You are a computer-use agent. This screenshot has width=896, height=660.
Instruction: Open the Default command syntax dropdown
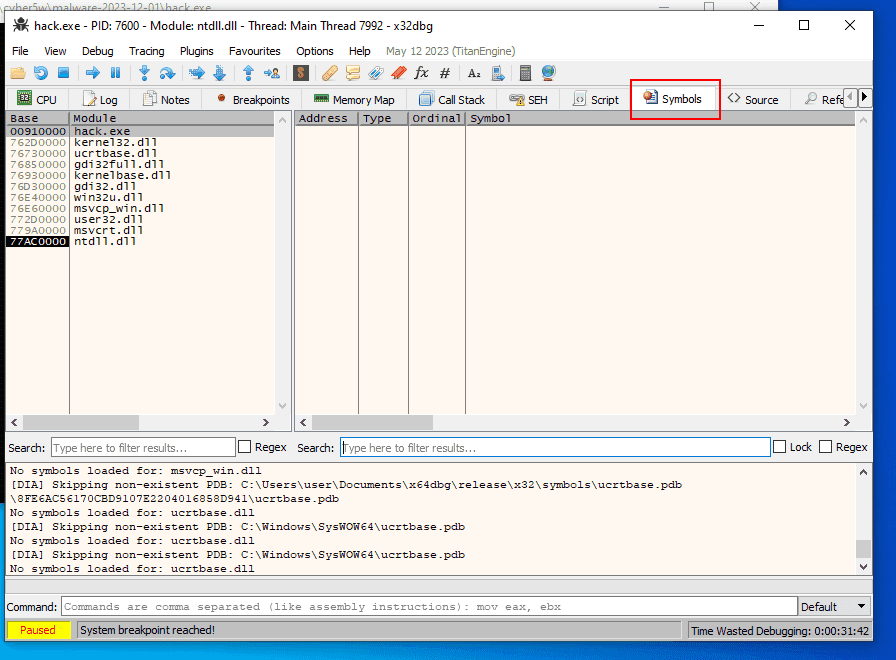(x=834, y=605)
